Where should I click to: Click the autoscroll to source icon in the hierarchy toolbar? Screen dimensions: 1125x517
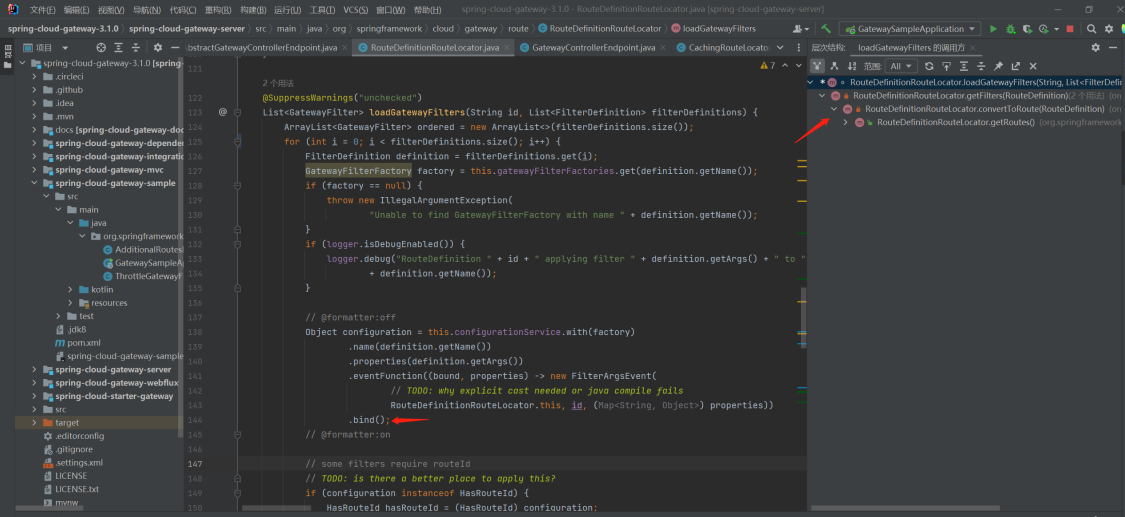pos(946,66)
